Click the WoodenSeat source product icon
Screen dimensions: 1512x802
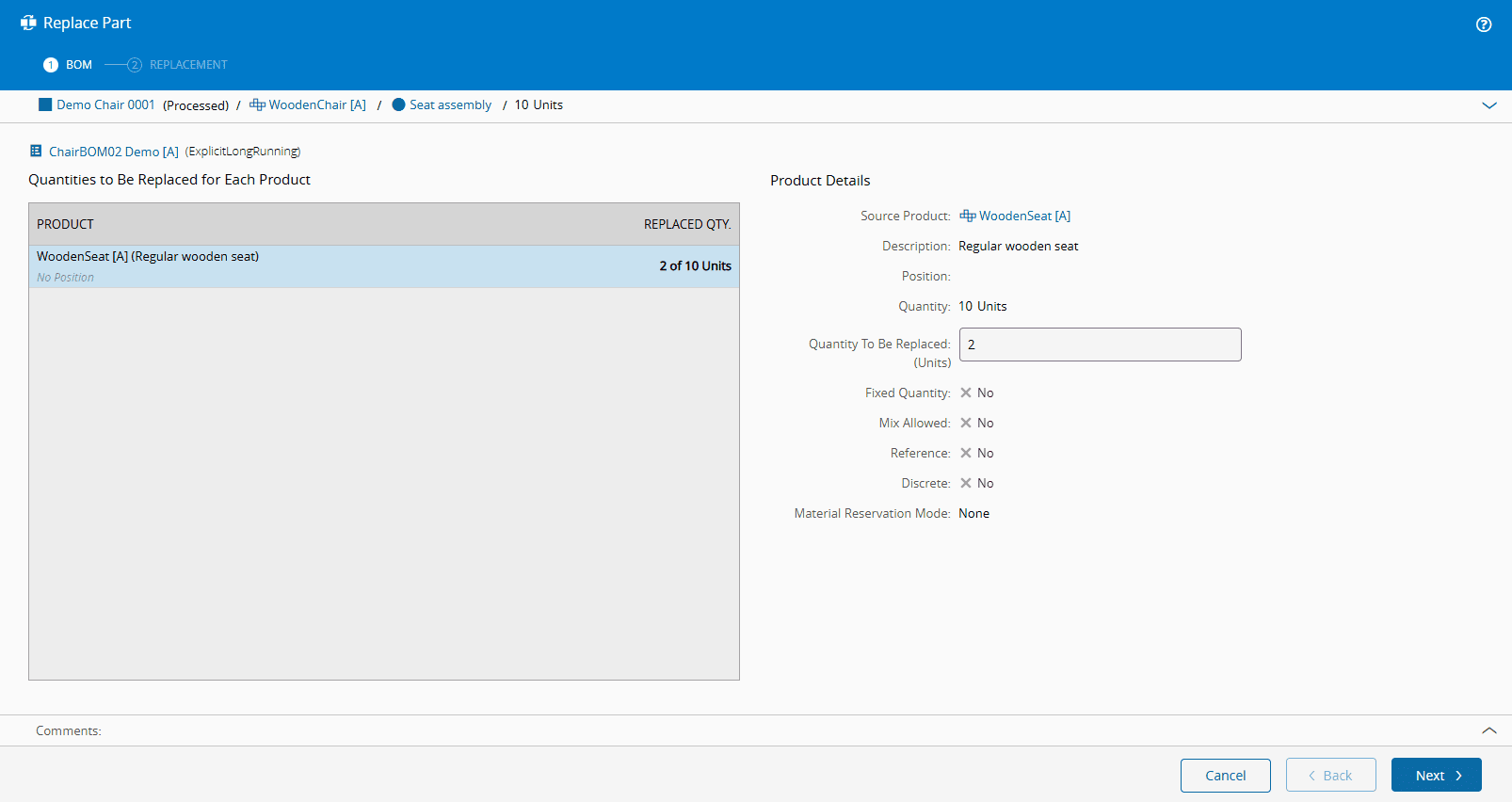coord(967,216)
